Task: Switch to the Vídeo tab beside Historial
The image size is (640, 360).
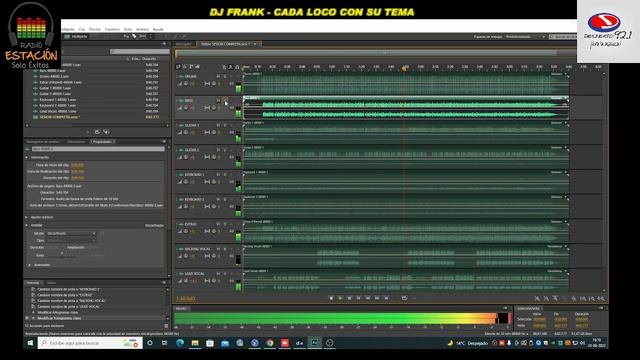Action: click(51, 282)
